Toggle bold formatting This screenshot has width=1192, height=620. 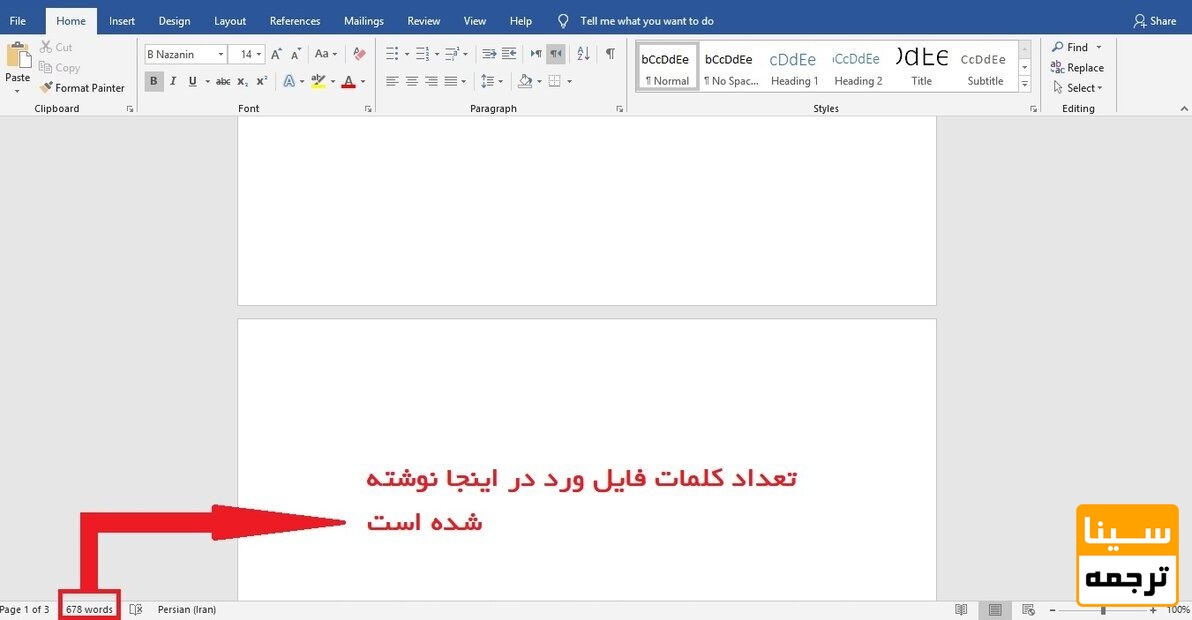coord(153,81)
